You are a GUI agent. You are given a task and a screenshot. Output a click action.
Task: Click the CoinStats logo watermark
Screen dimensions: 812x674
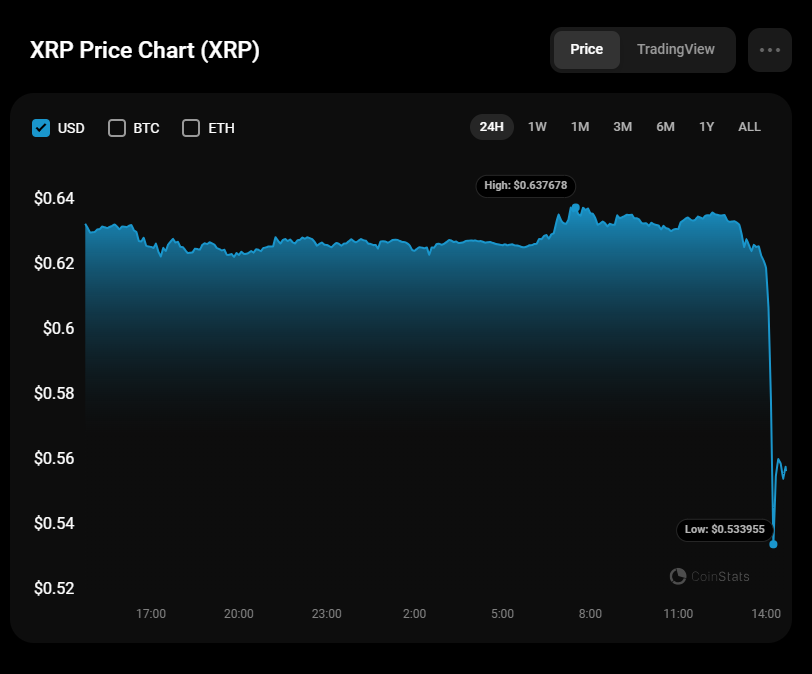click(x=710, y=576)
